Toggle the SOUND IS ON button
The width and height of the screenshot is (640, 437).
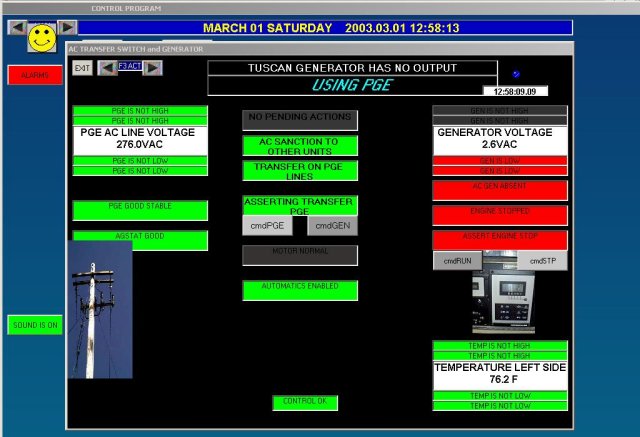click(34, 325)
